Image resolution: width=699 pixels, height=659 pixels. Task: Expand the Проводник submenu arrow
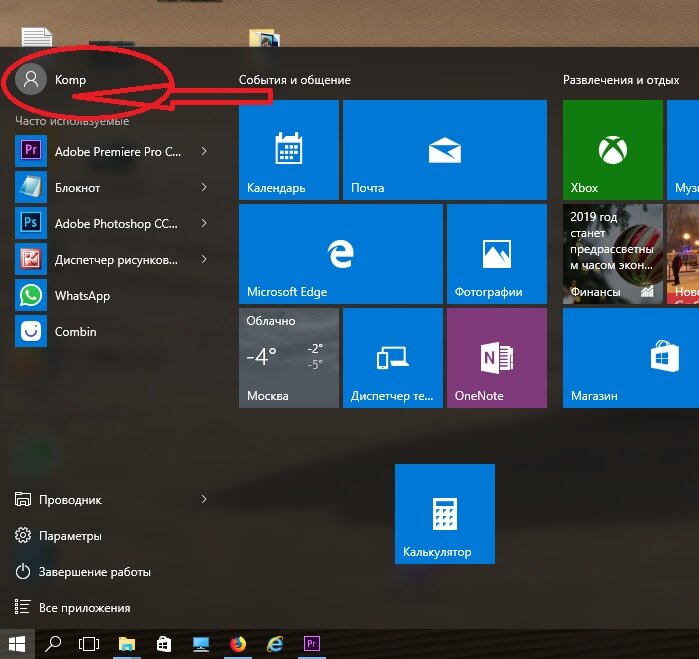(204, 499)
